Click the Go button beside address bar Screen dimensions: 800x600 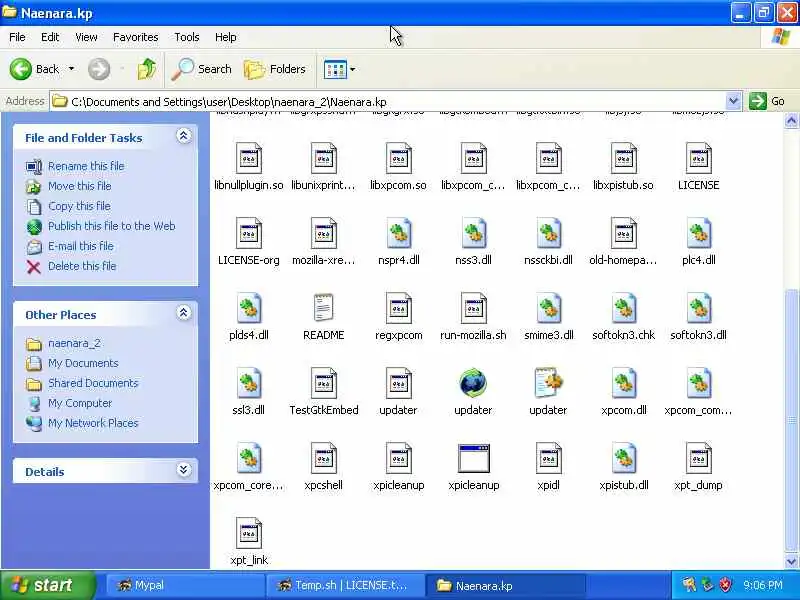tap(767, 101)
